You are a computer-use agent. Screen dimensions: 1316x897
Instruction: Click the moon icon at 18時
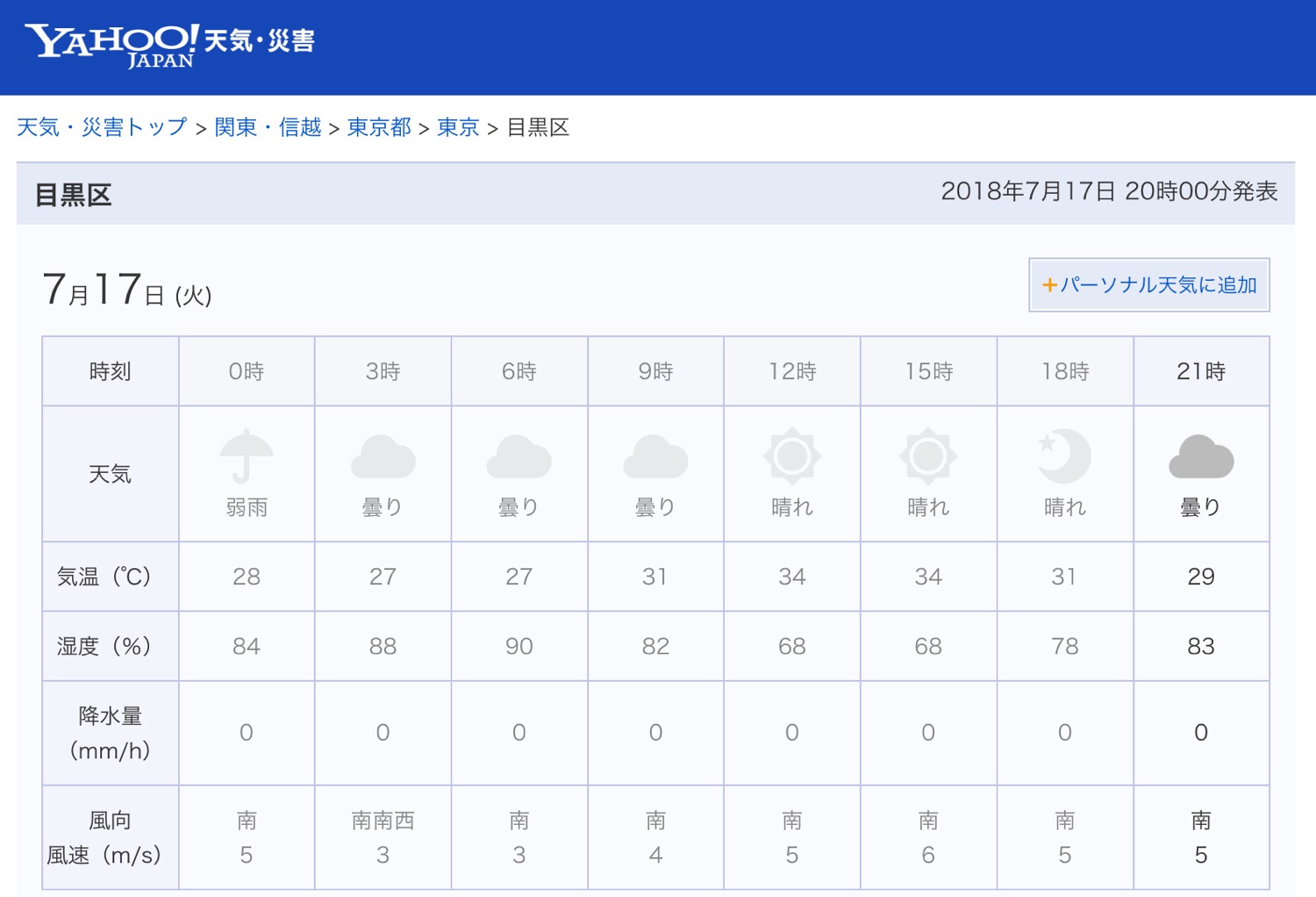click(x=1064, y=456)
